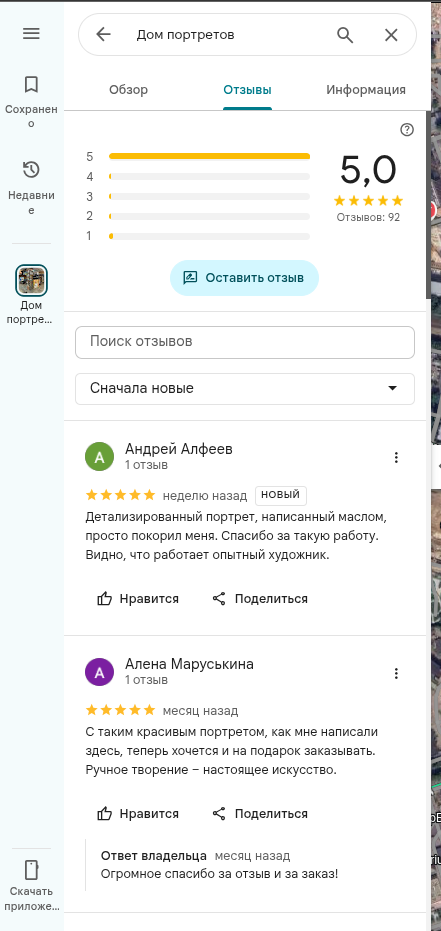
Task: Click Оставить отзыв button
Action: [245, 278]
